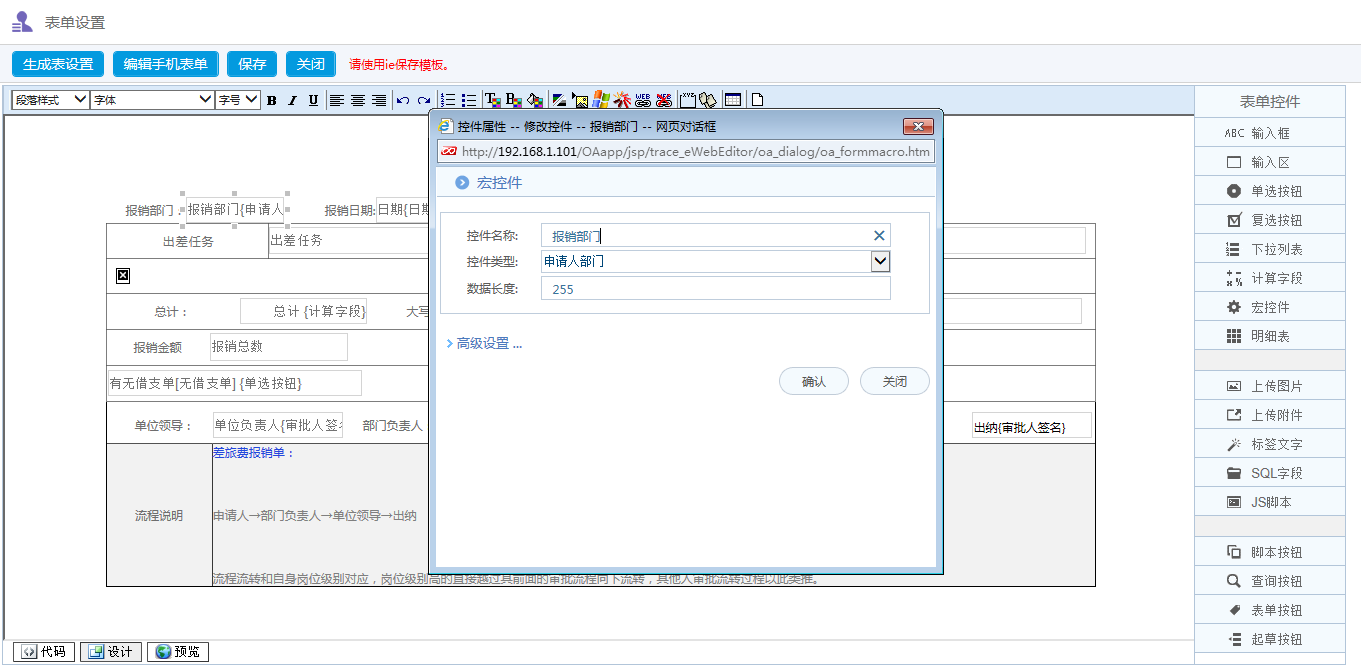Click the insert image toolbar icon
This screenshot has height=670, width=1361.
580,99
